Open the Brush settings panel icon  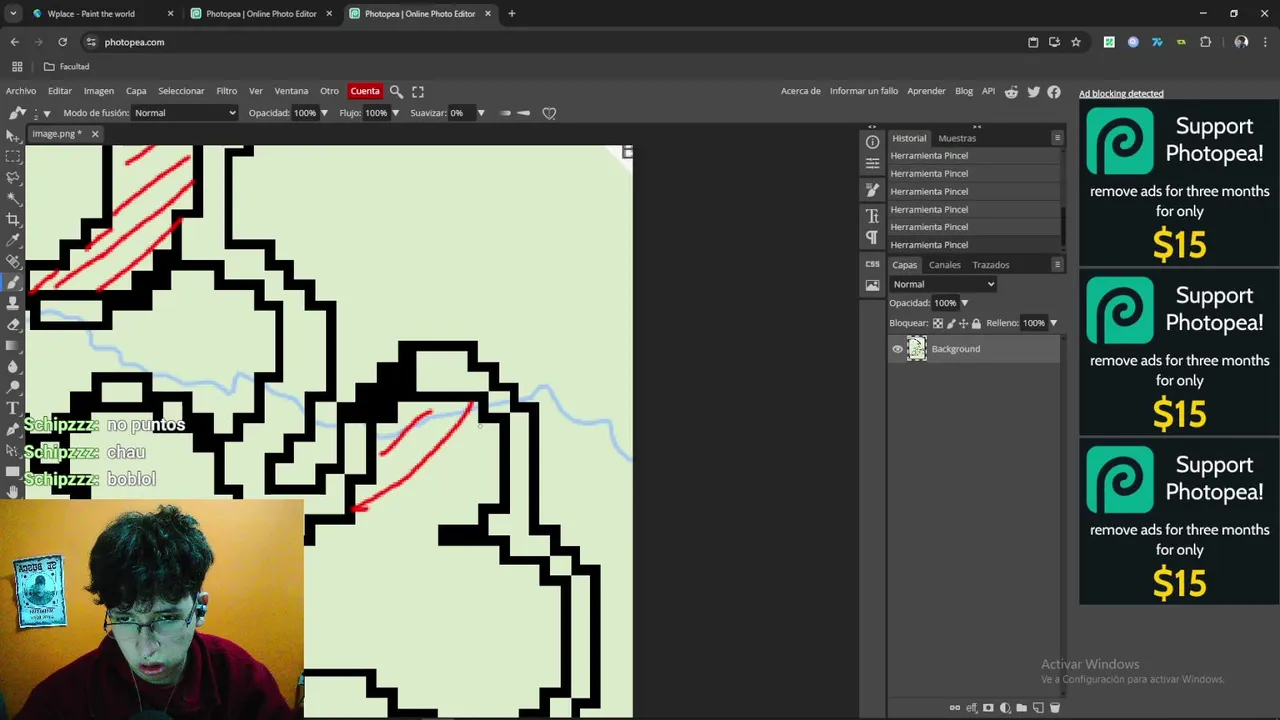point(872,190)
